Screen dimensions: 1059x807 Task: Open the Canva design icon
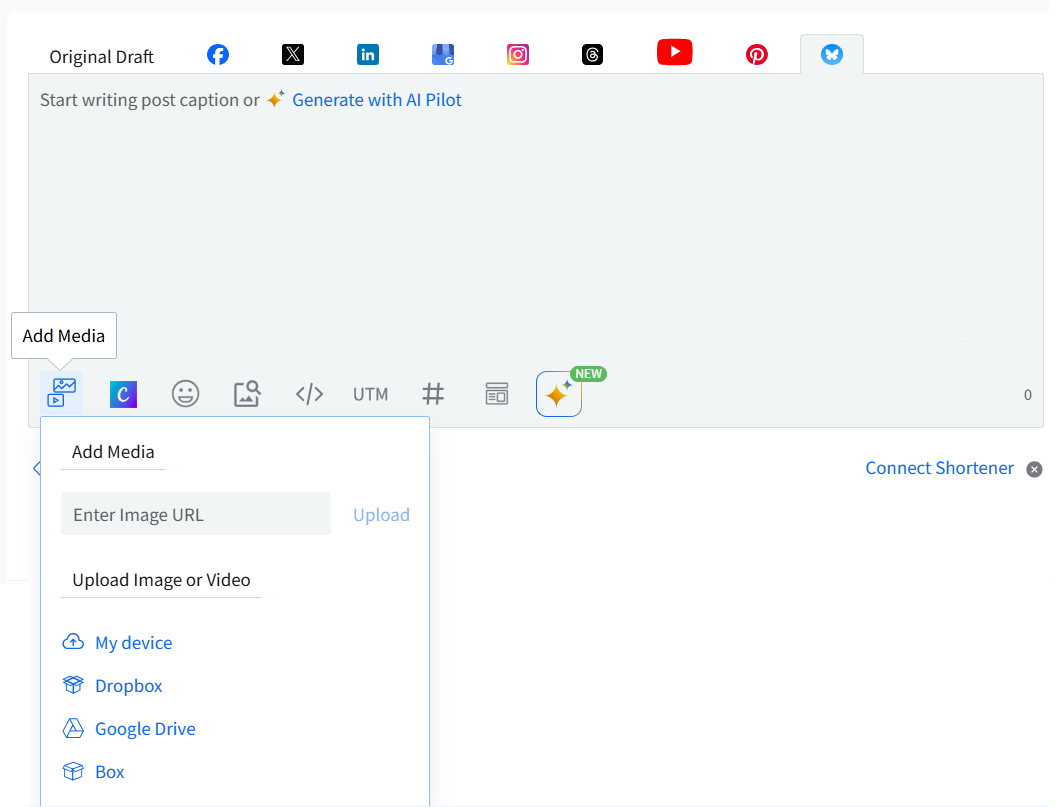tap(123, 394)
